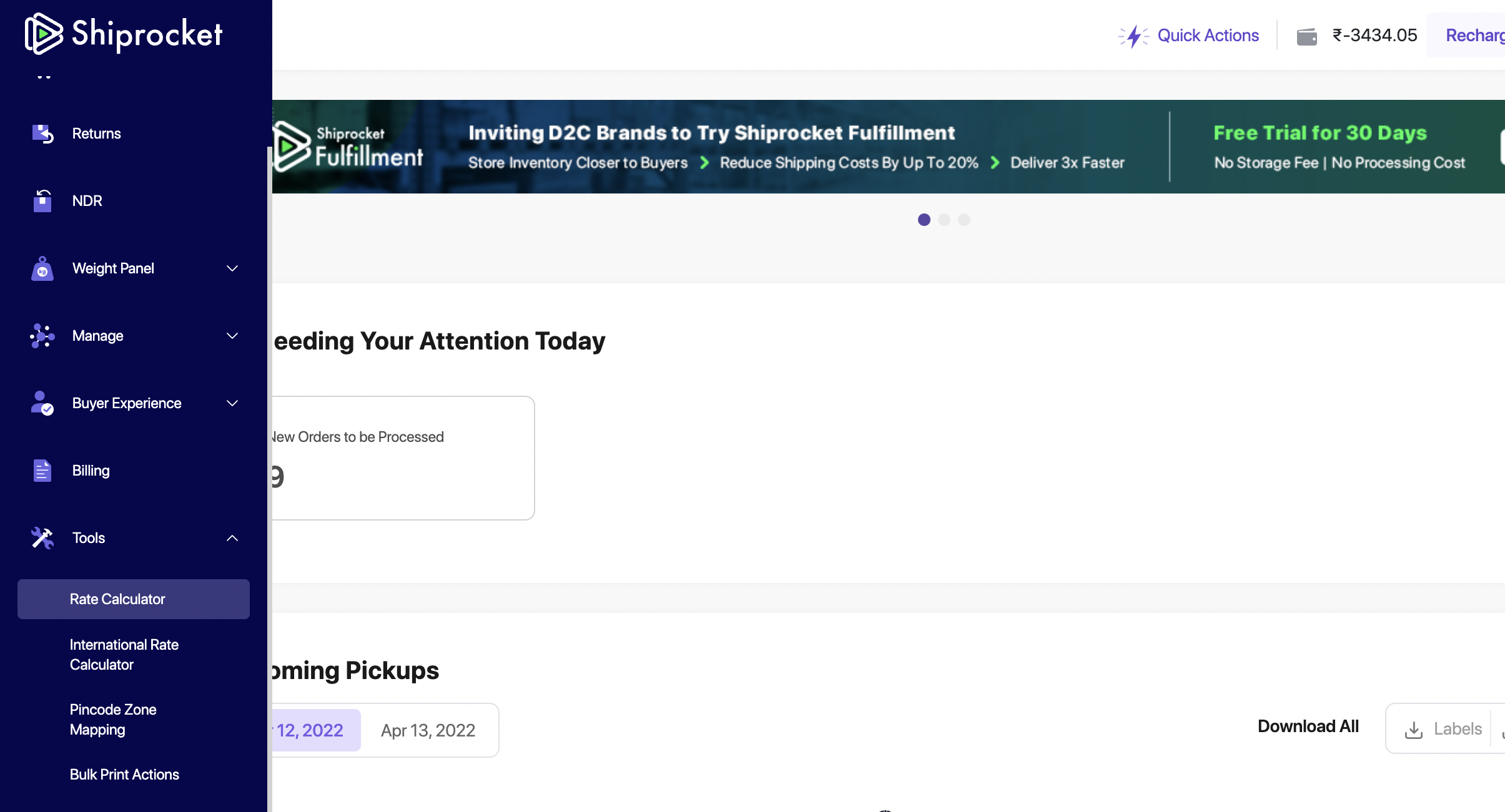Click the Billing document icon
Screen dimensions: 1505x812
click(x=42, y=471)
